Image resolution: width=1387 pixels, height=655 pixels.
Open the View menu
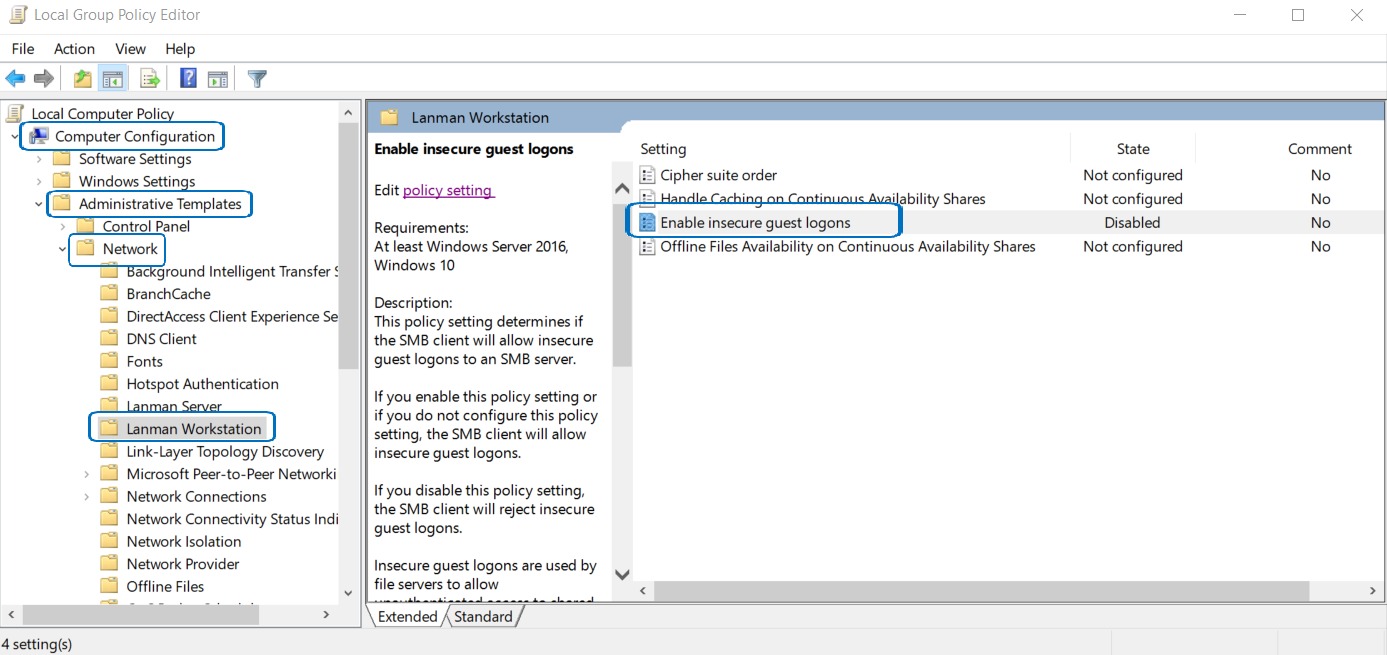click(x=130, y=48)
